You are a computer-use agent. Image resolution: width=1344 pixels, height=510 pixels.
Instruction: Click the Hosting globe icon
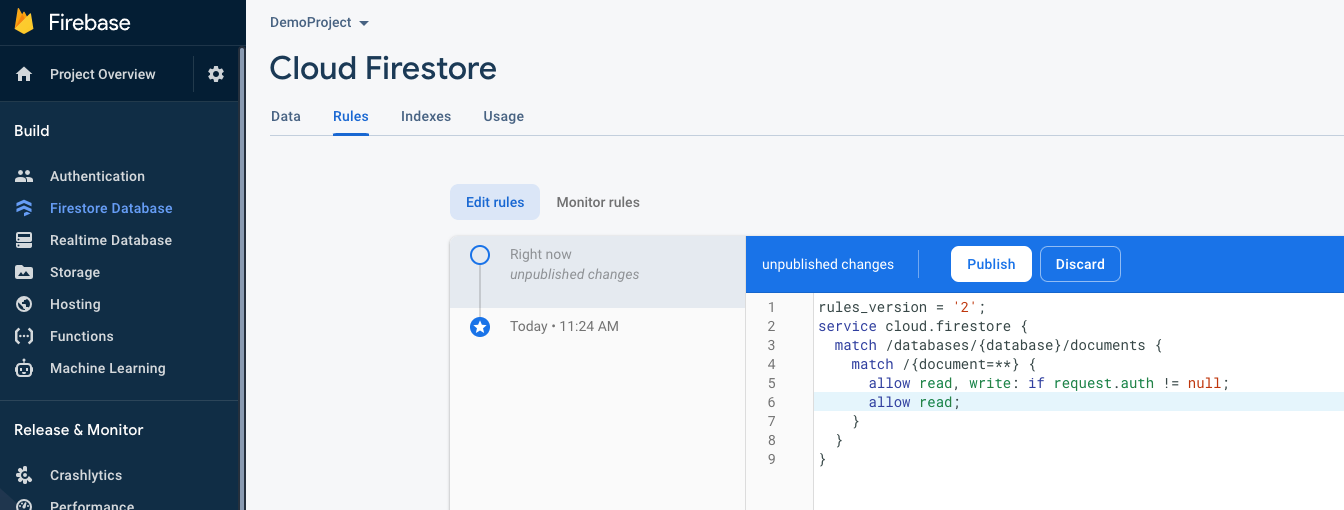pyautogui.click(x=24, y=304)
